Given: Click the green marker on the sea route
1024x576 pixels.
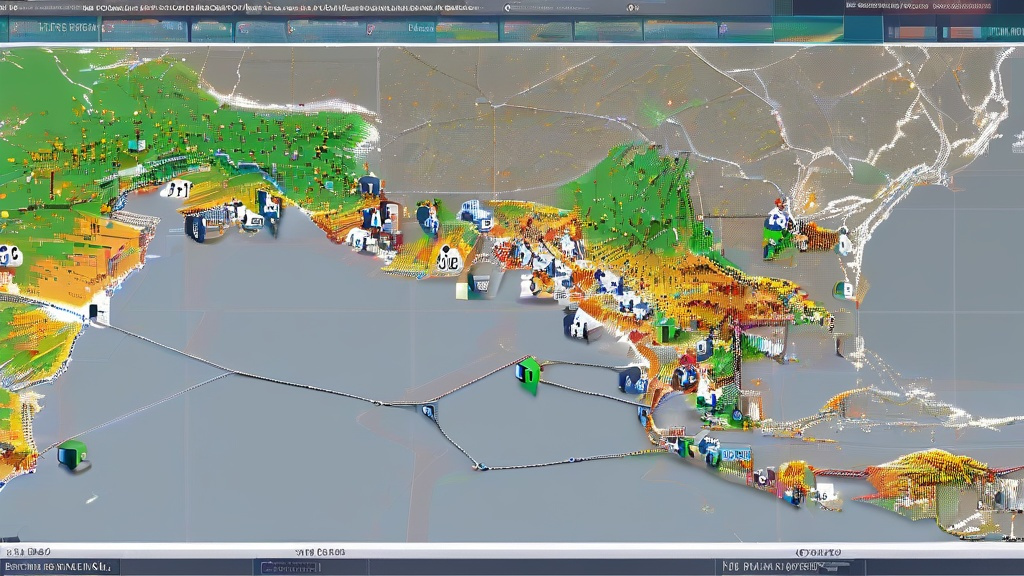Looking at the screenshot, I should tap(528, 374).
